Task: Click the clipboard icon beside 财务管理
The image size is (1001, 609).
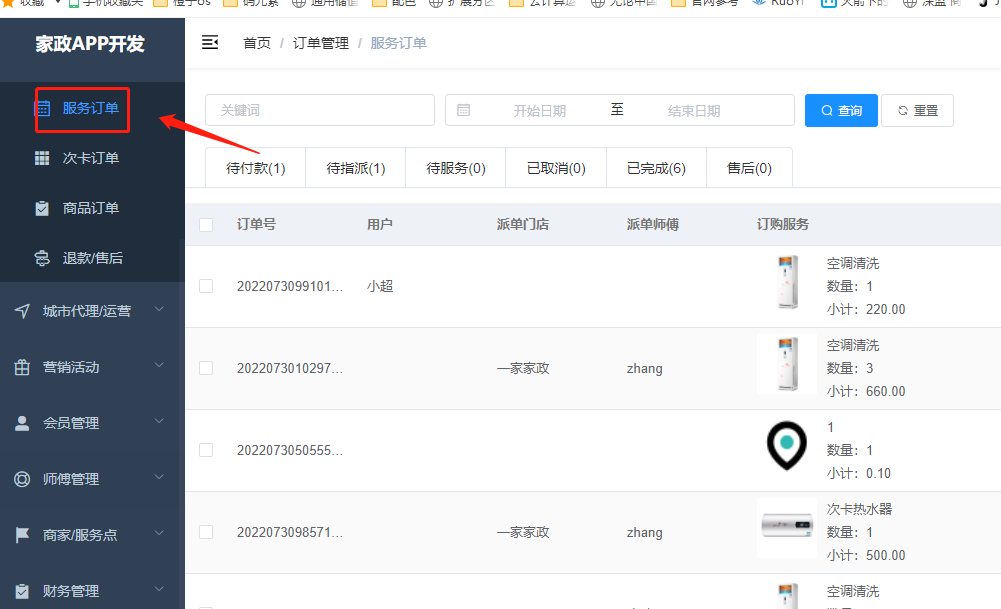Action: [22, 591]
